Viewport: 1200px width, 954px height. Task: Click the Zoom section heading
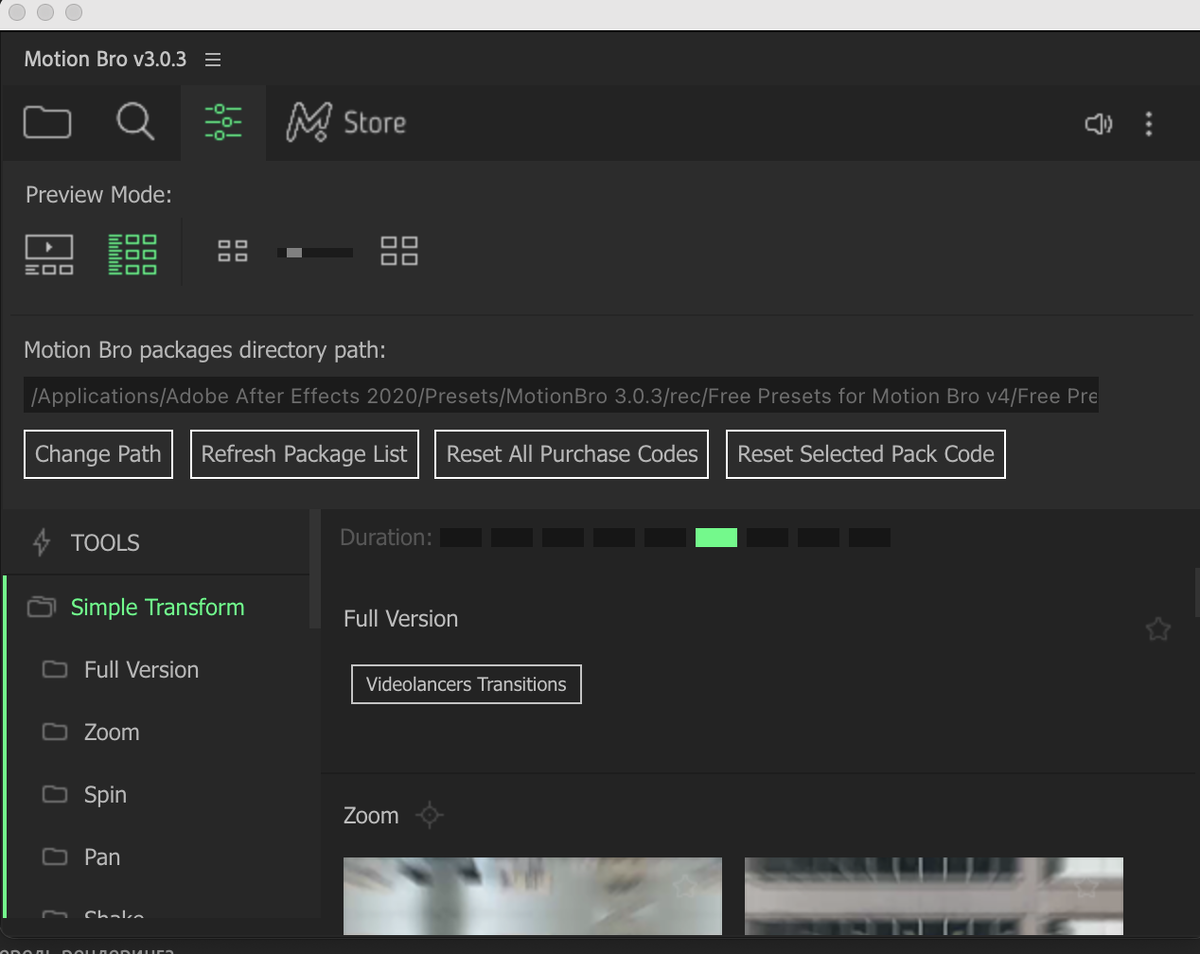371,816
